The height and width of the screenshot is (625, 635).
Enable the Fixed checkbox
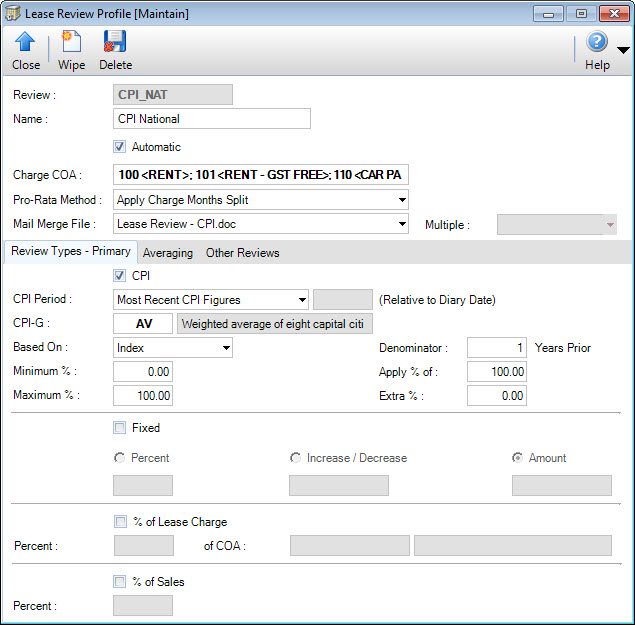click(121, 428)
